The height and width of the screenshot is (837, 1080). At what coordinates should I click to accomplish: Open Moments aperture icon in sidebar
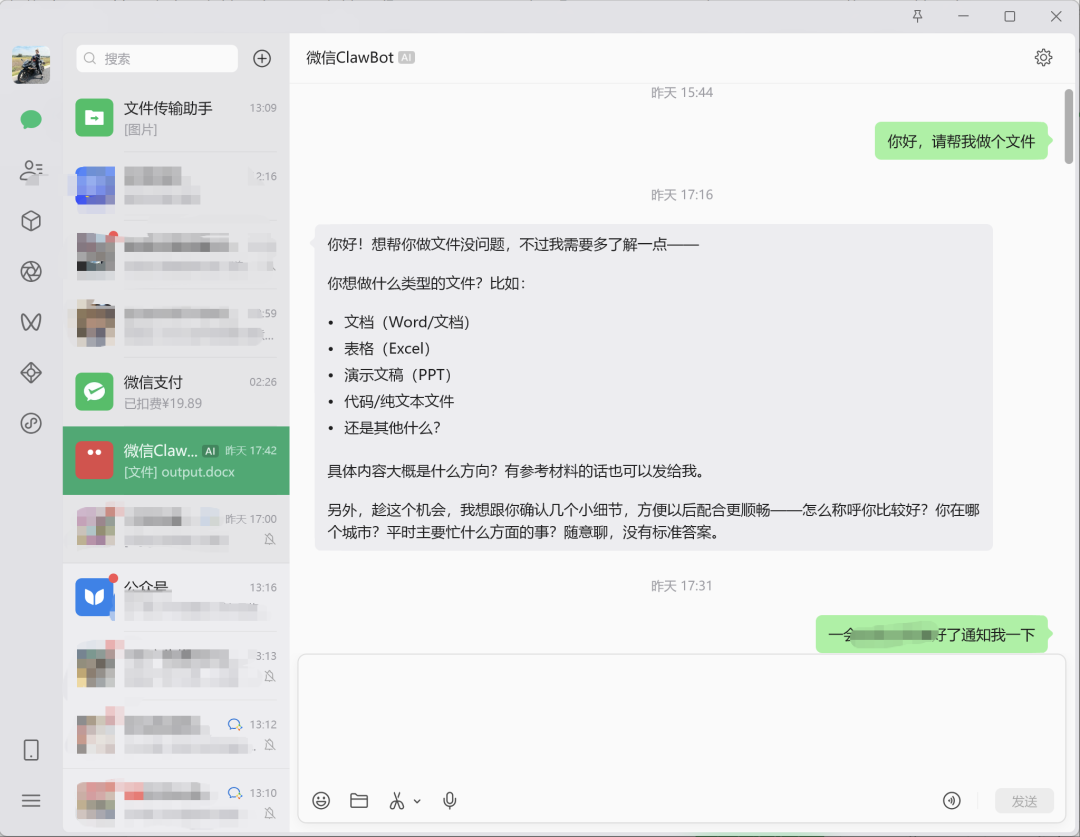tap(31, 271)
